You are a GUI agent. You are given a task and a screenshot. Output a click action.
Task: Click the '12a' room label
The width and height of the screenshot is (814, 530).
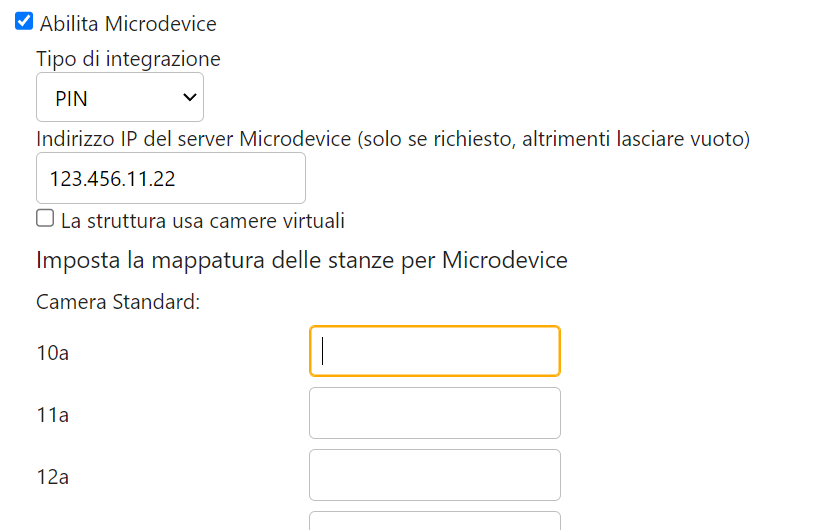click(52, 477)
